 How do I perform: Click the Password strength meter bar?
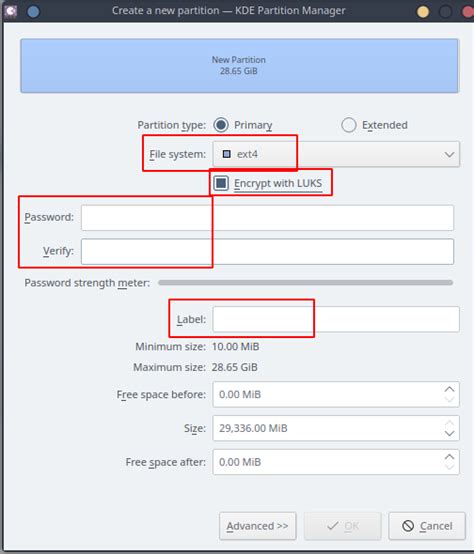click(x=306, y=283)
